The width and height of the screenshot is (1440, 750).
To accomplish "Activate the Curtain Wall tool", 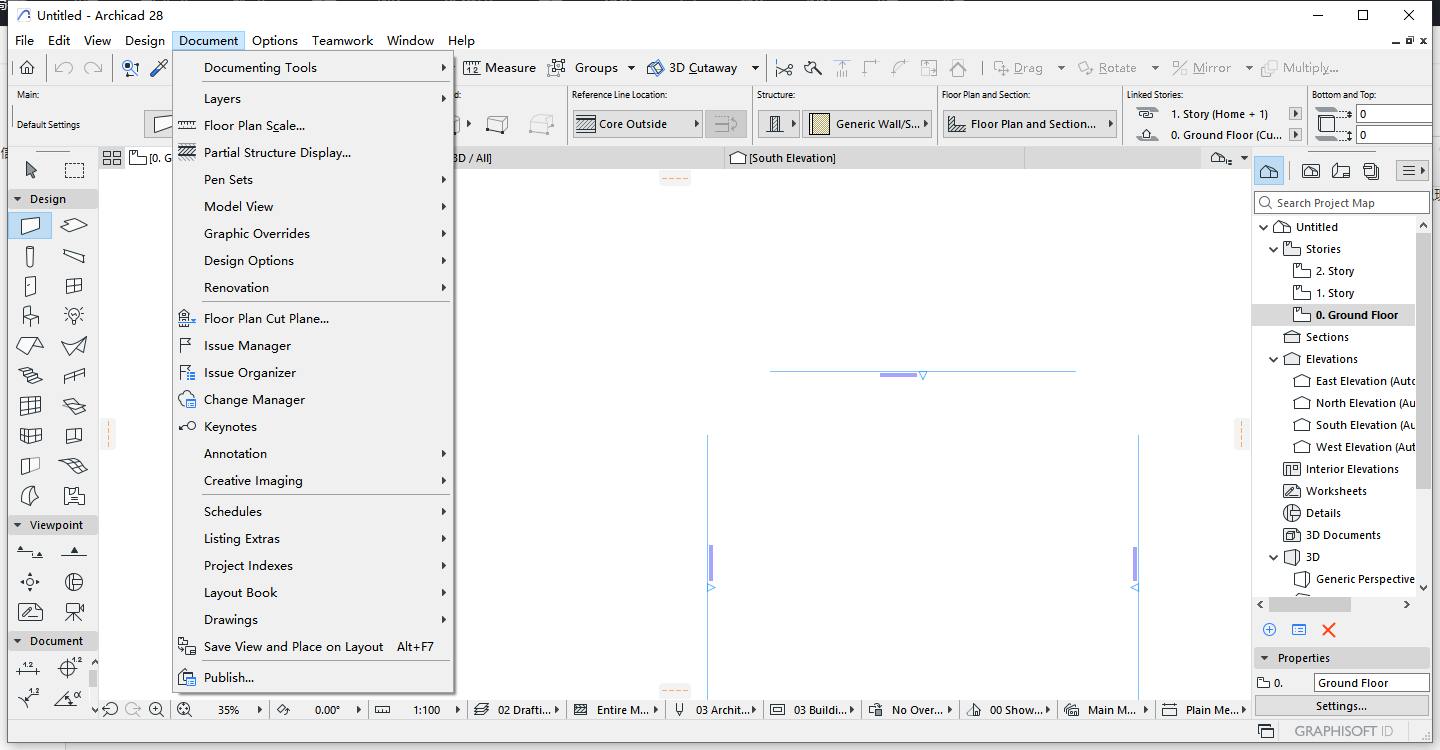I will [x=30, y=406].
